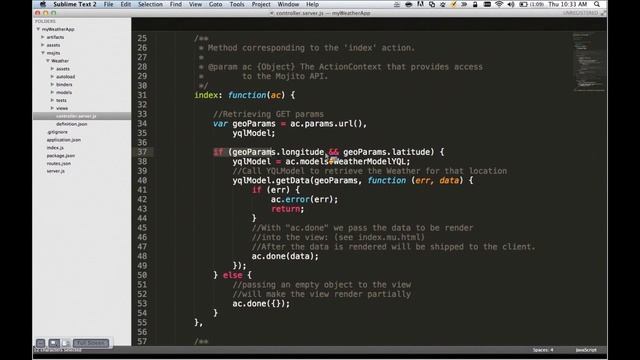Open application.json file

tap(64, 140)
